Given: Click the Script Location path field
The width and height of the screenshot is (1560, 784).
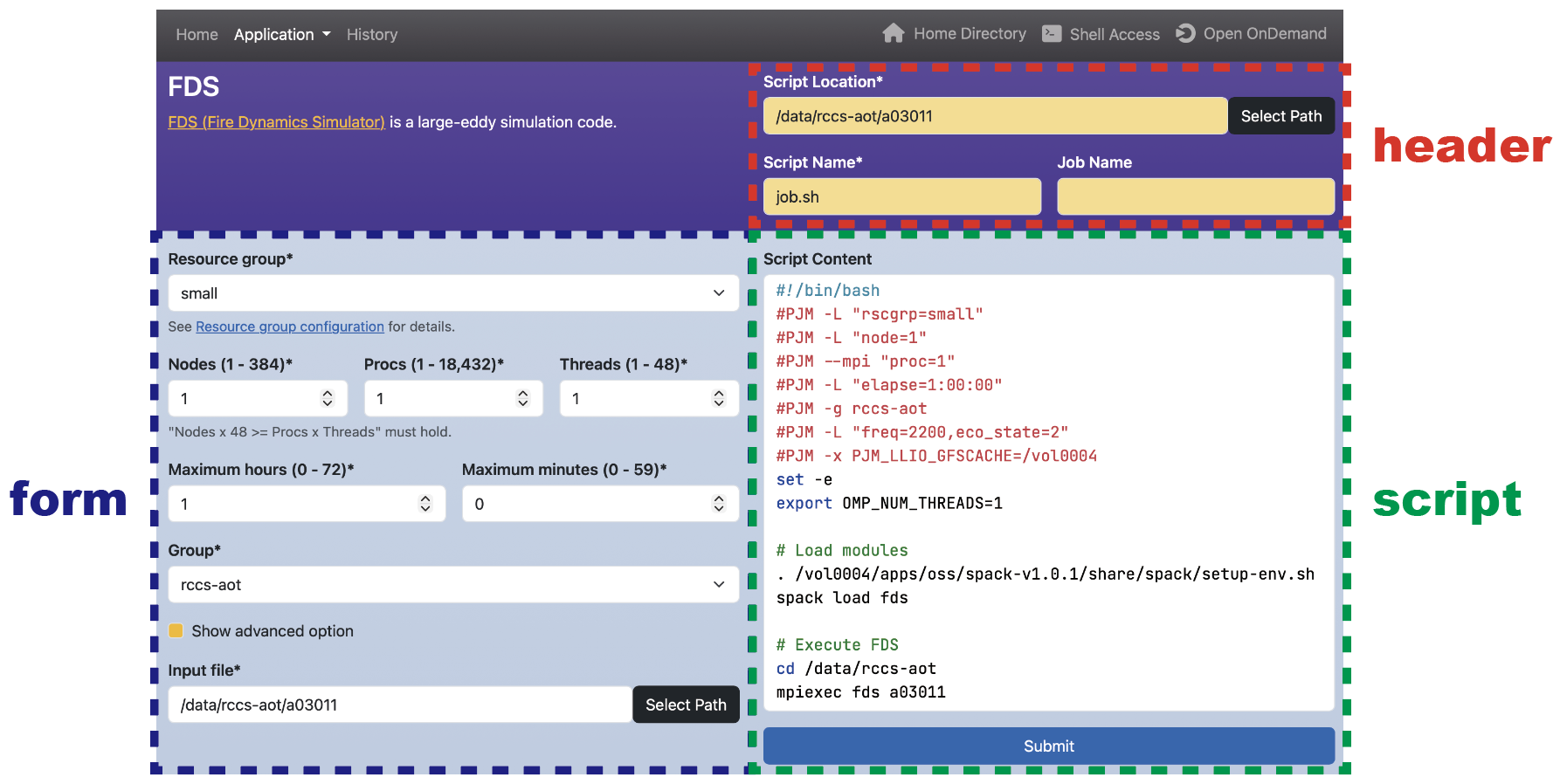Looking at the screenshot, I should tap(995, 116).
